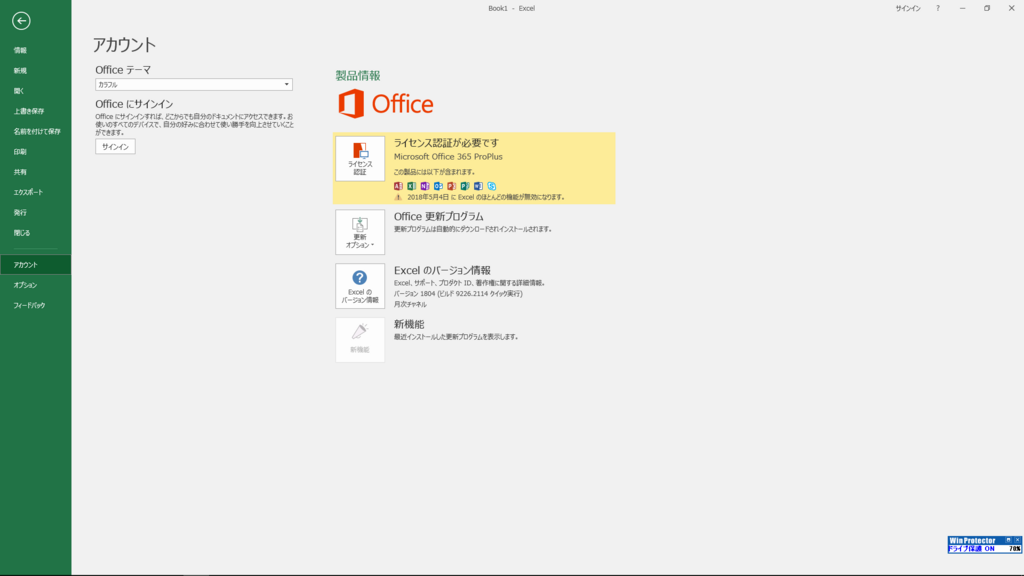The height and width of the screenshot is (576, 1024).
Task: Open the エクスポート page
Action: pos(35,192)
